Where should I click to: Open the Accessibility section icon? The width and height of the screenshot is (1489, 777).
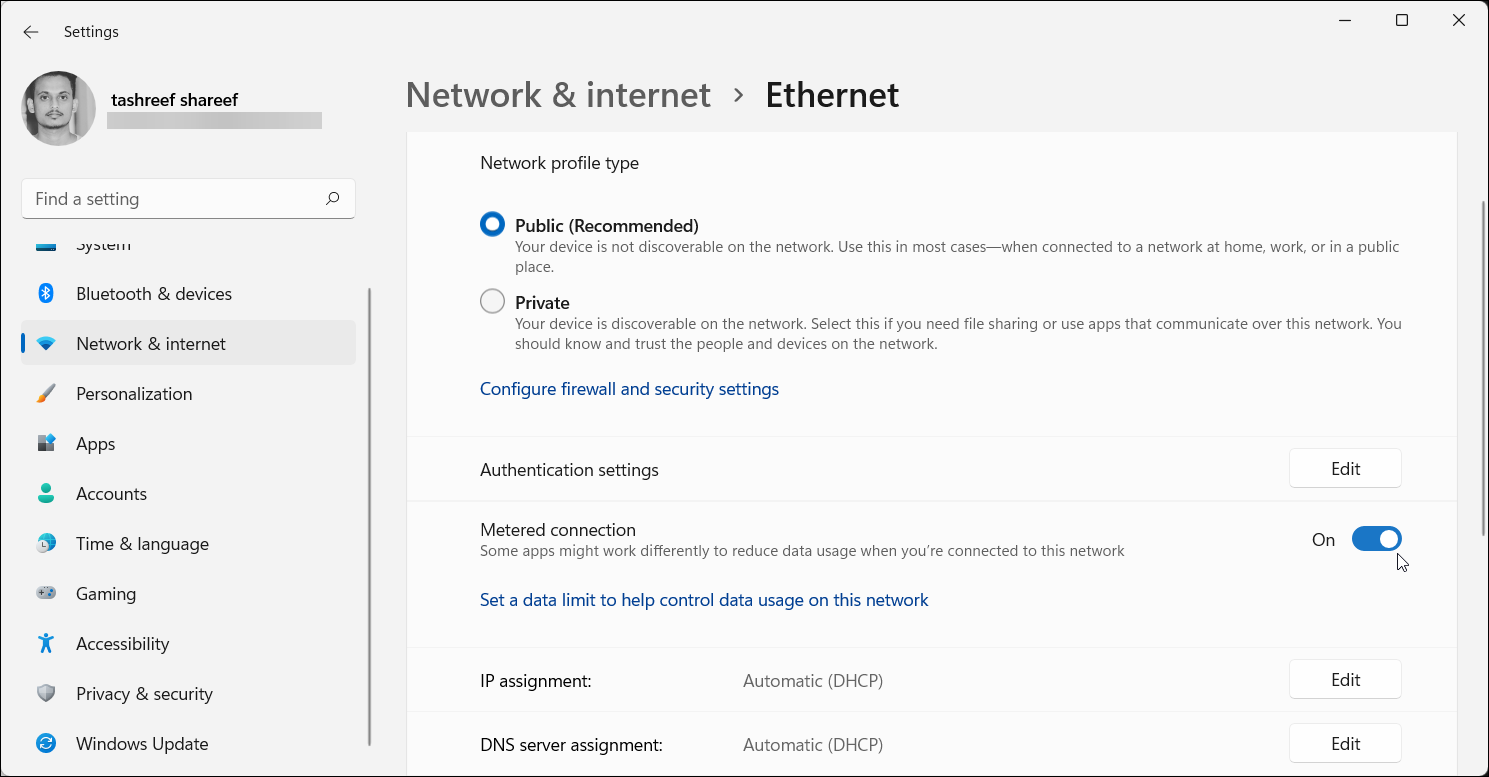click(46, 643)
